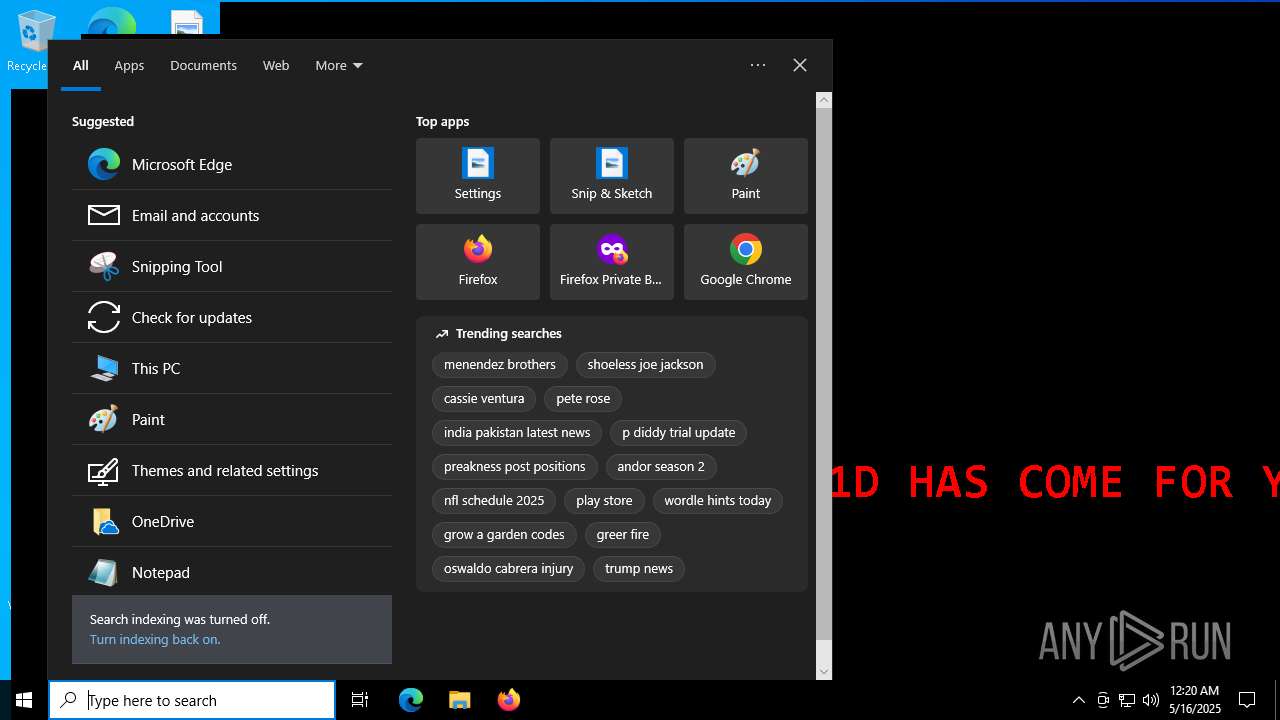
Task: Click the network tray icon
Action: point(1127,700)
